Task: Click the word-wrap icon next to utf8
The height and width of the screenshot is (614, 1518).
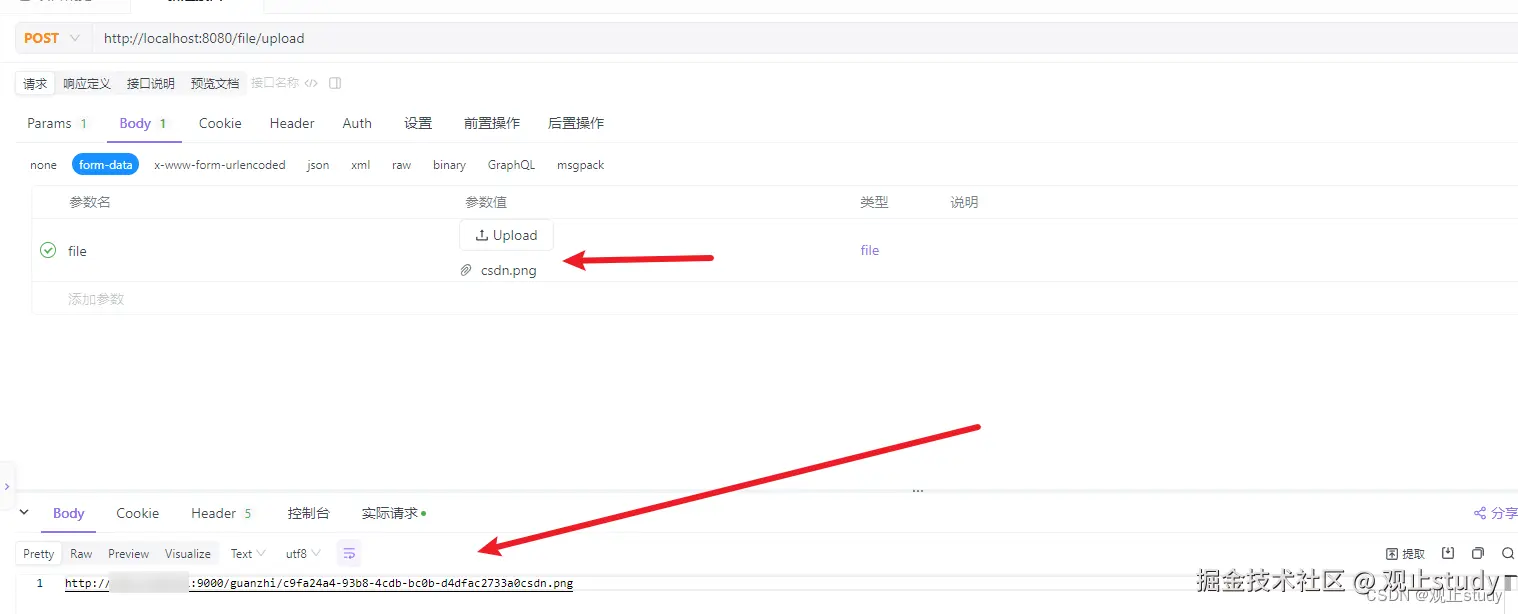Action: 348,552
